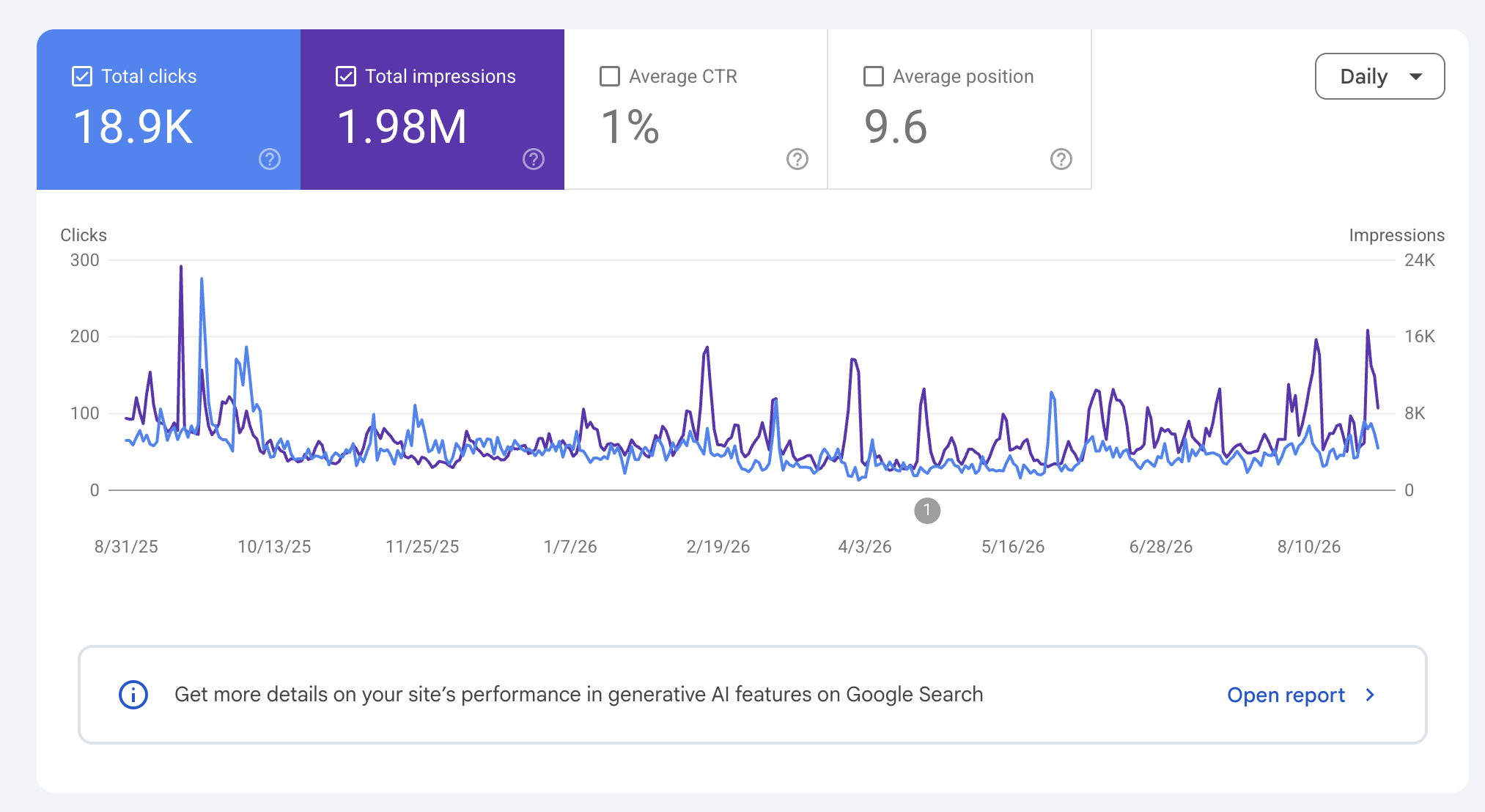This screenshot has width=1485, height=812.
Task: Enable the Average position checkbox
Action: [x=874, y=76]
